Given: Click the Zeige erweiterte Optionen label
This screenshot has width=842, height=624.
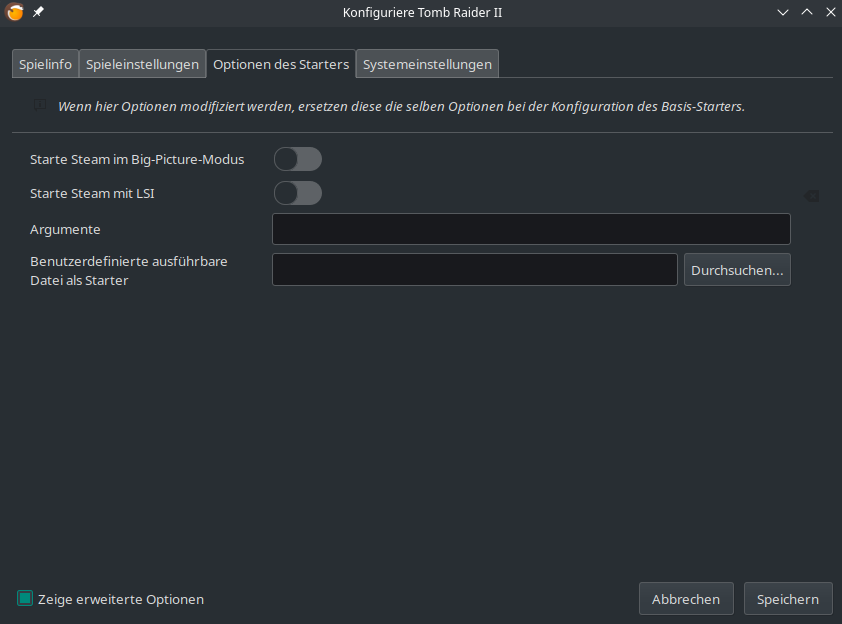Looking at the screenshot, I should coord(121,599).
